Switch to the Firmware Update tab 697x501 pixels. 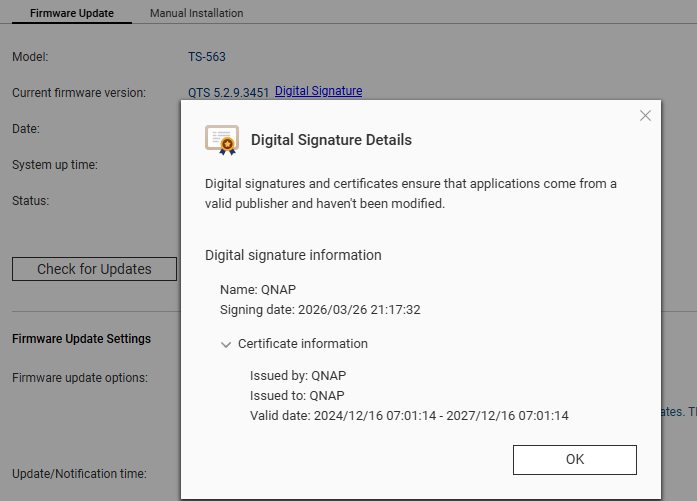pyautogui.click(x=72, y=13)
